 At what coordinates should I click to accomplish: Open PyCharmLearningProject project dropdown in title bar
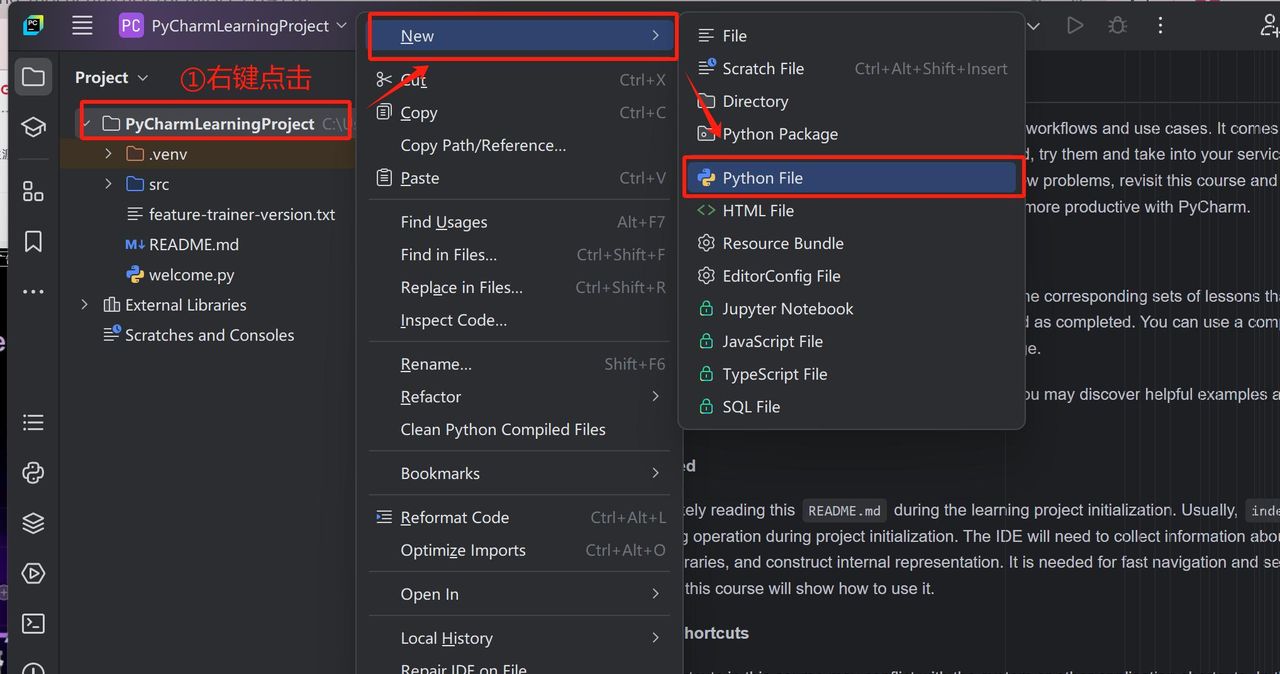[x=233, y=26]
